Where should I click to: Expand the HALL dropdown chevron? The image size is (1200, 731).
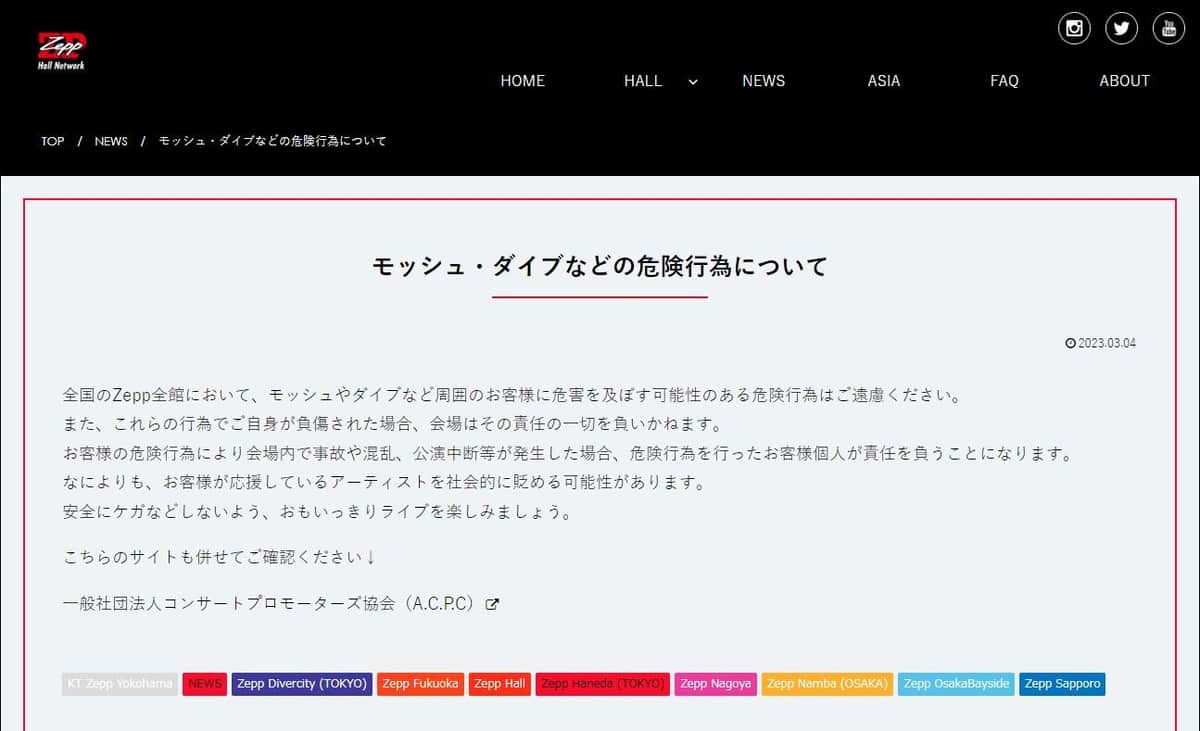pos(693,82)
